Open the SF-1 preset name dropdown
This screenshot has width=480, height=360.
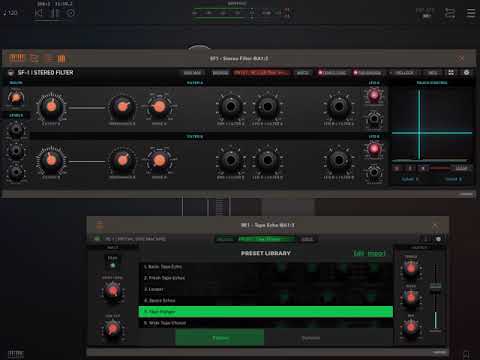[x=261, y=73]
